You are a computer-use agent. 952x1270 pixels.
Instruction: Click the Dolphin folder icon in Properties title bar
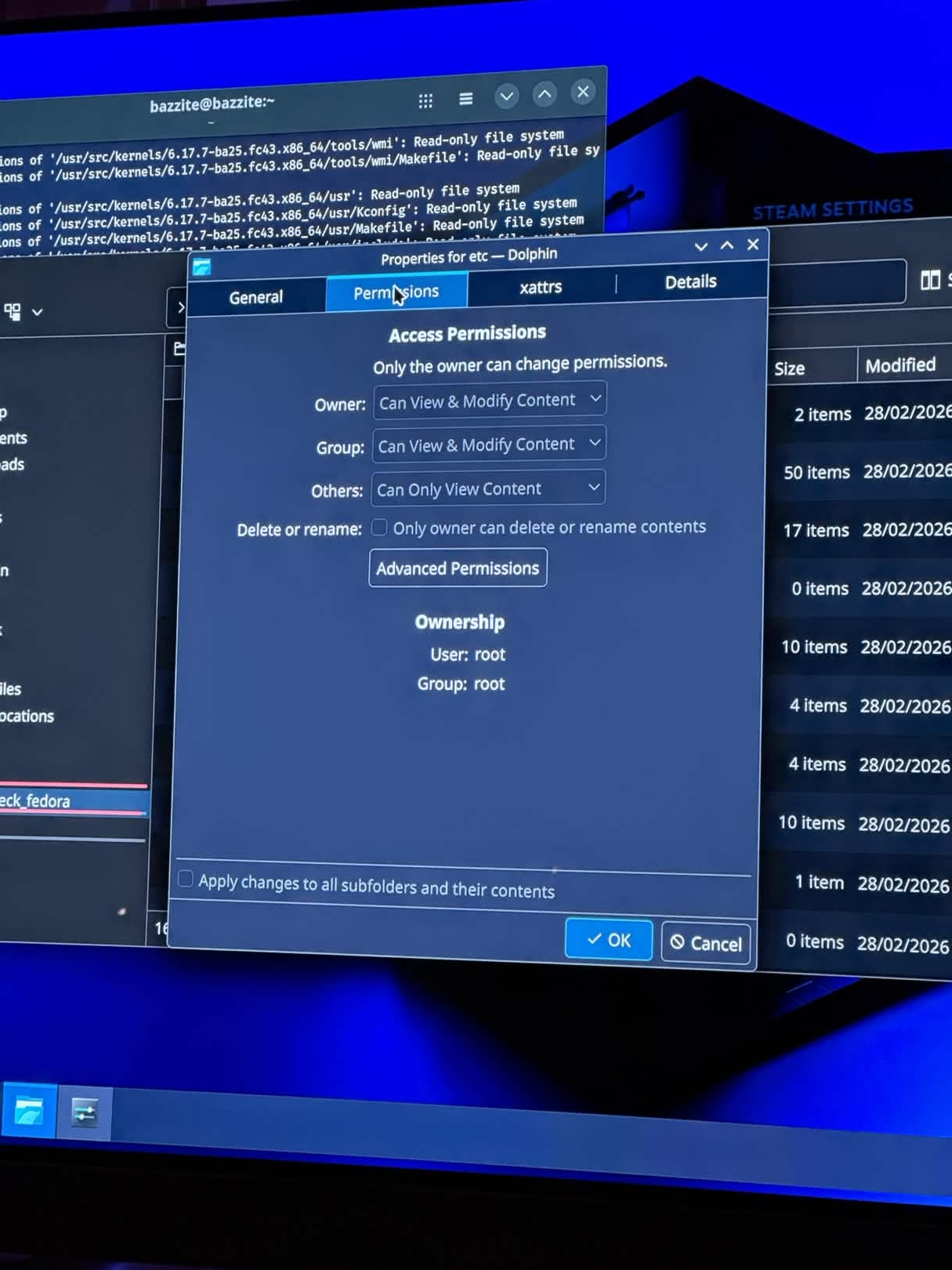[x=202, y=267]
